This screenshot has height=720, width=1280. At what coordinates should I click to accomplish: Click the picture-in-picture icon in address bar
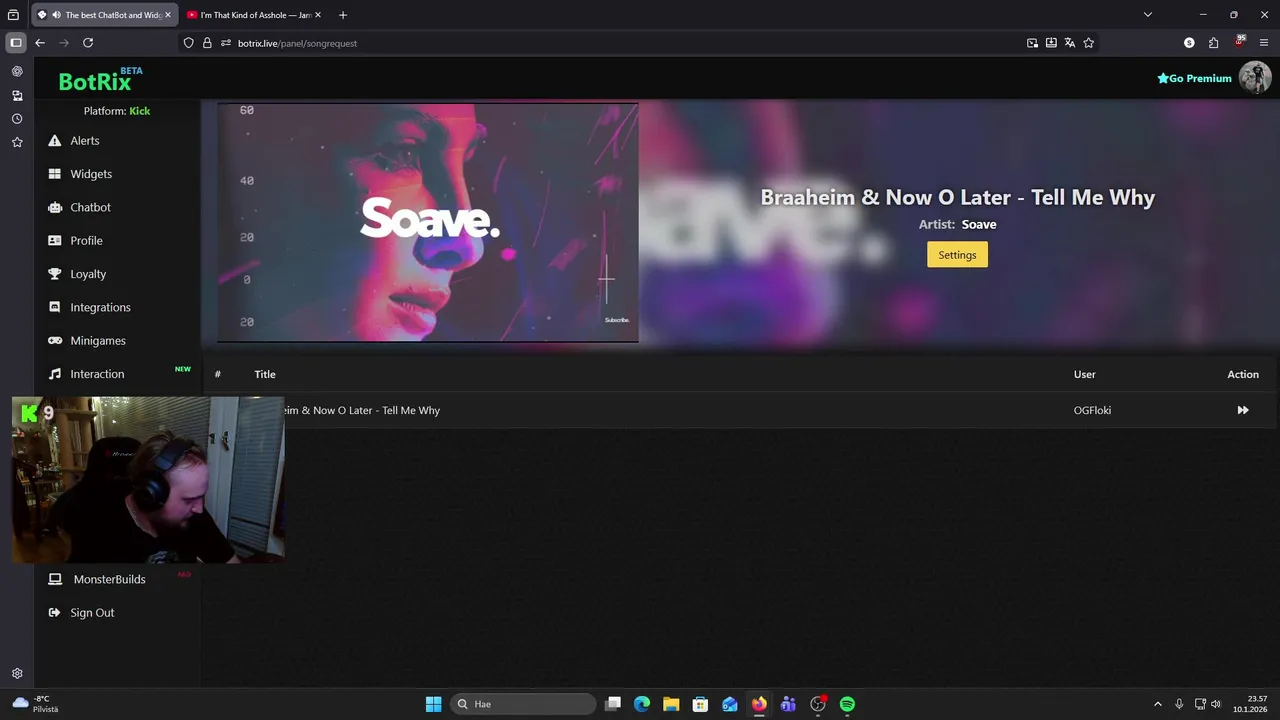1032,43
